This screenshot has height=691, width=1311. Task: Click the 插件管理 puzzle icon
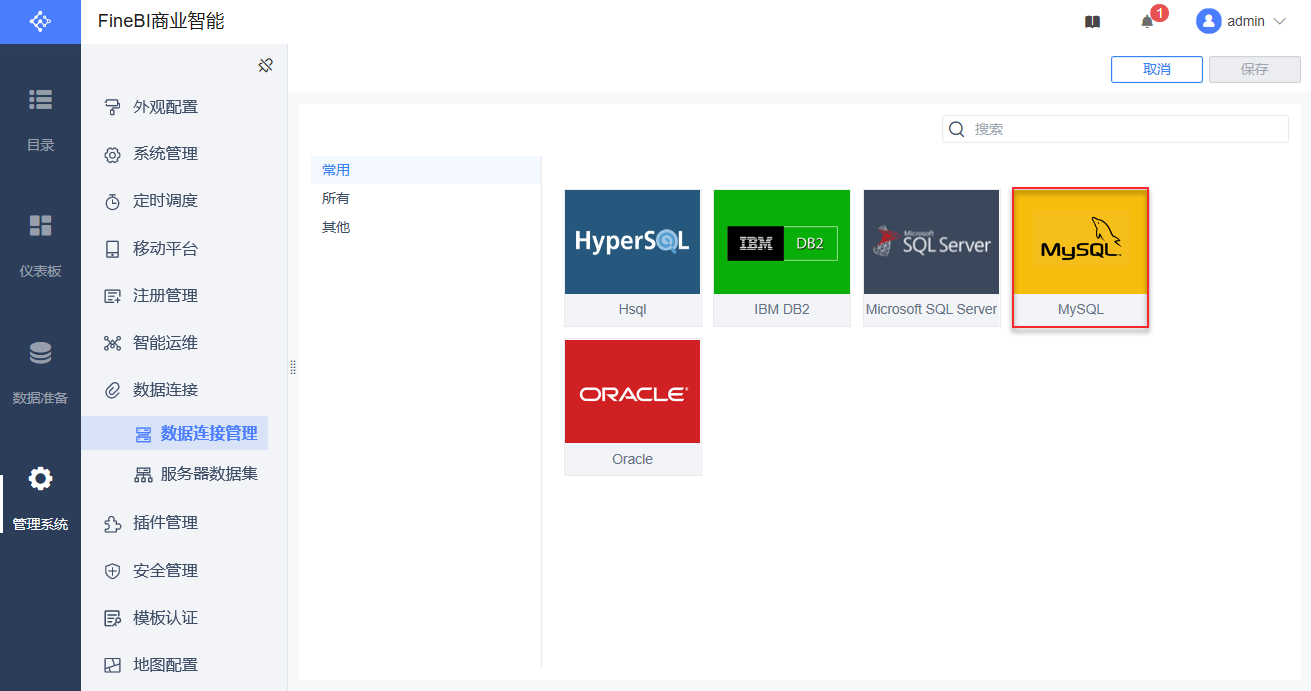point(113,523)
